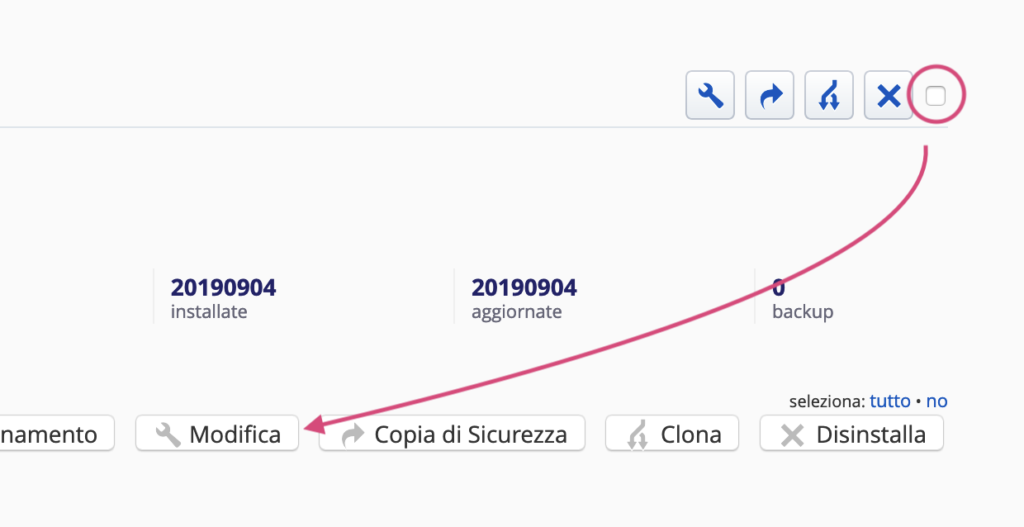Viewport: 1024px width, 527px height.
Task: Click the 20190904 installate version number
Action: click(x=223, y=288)
